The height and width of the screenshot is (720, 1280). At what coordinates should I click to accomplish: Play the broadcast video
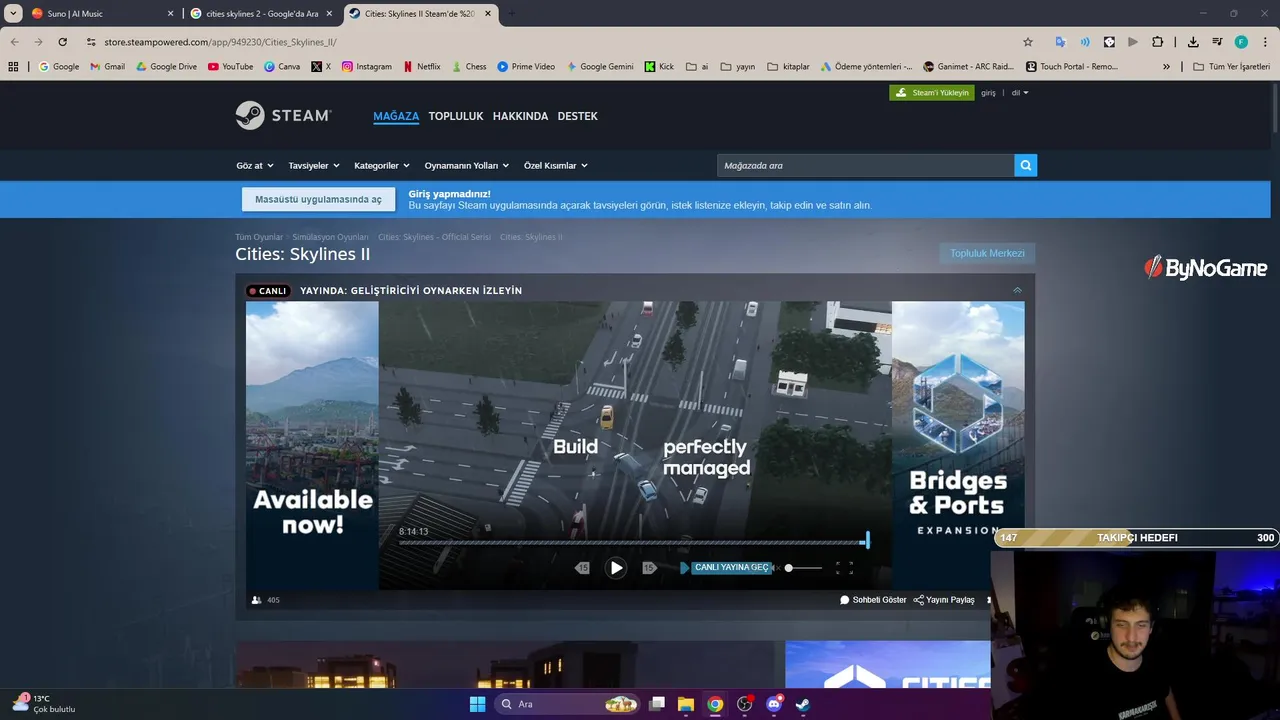(616, 568)
